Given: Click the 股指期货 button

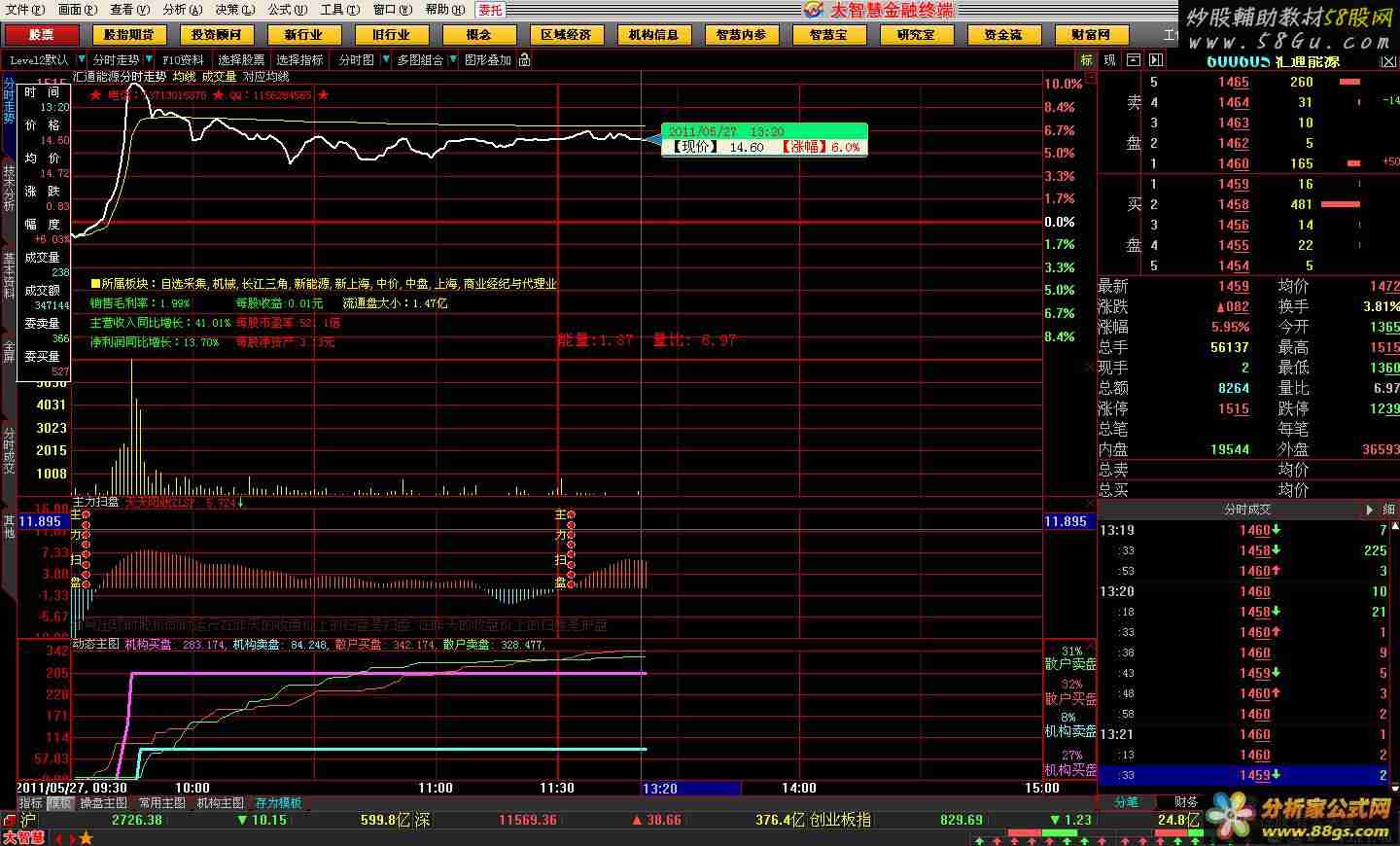Looking at the screenshot, I should coord(128,34).
